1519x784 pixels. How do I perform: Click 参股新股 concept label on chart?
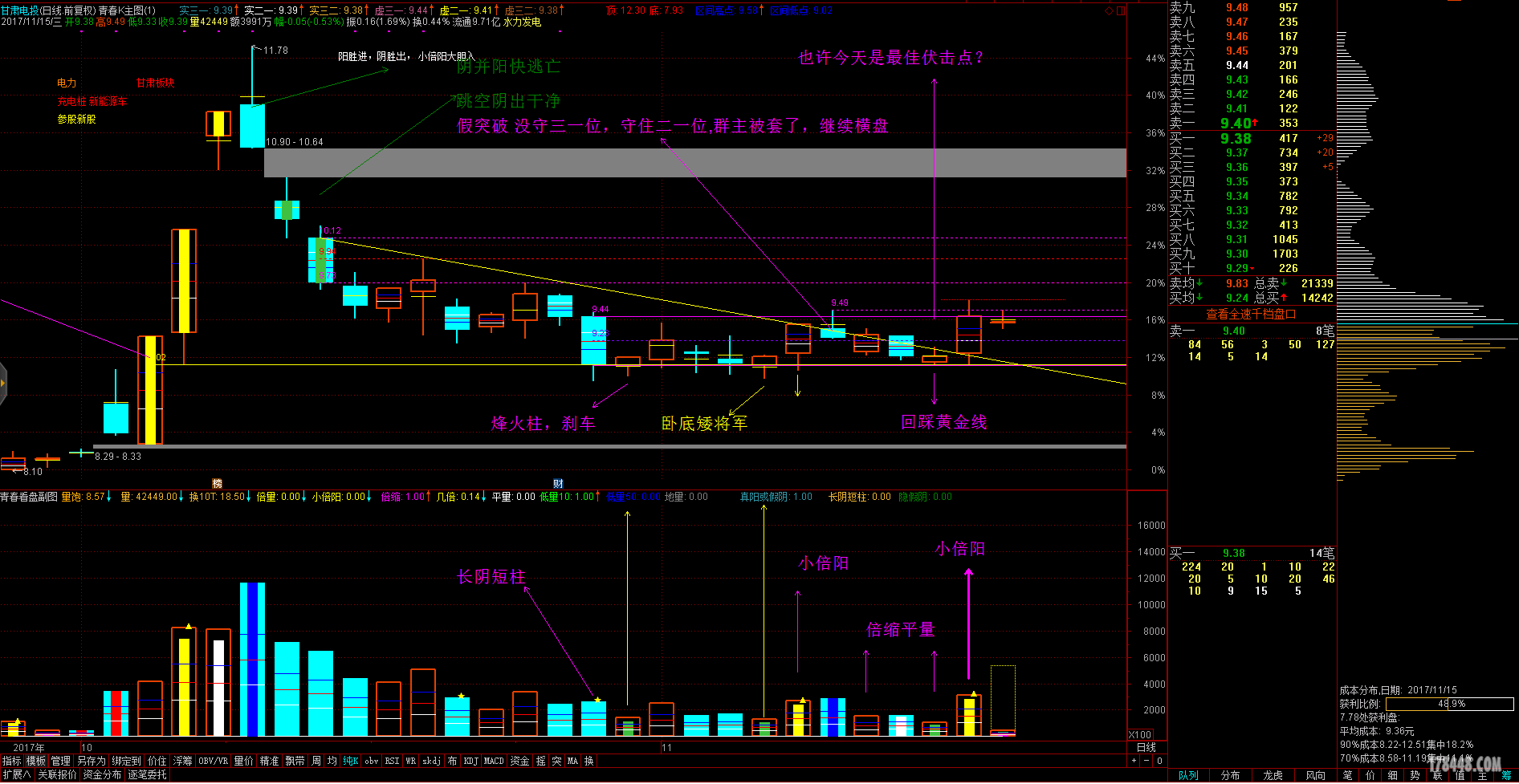tap(76, 119)
